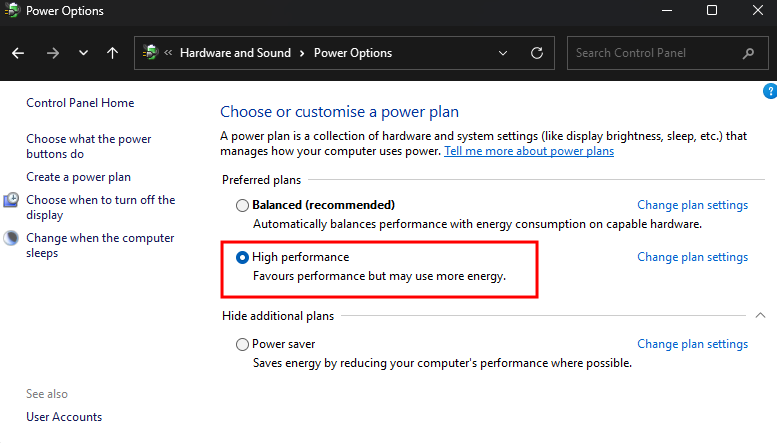Refresh the Power Options page

537,53
